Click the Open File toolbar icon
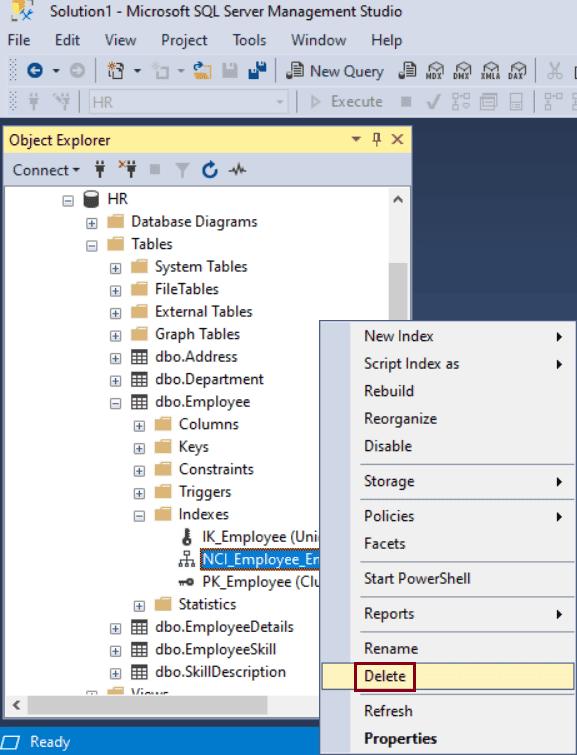 point(203,71)
